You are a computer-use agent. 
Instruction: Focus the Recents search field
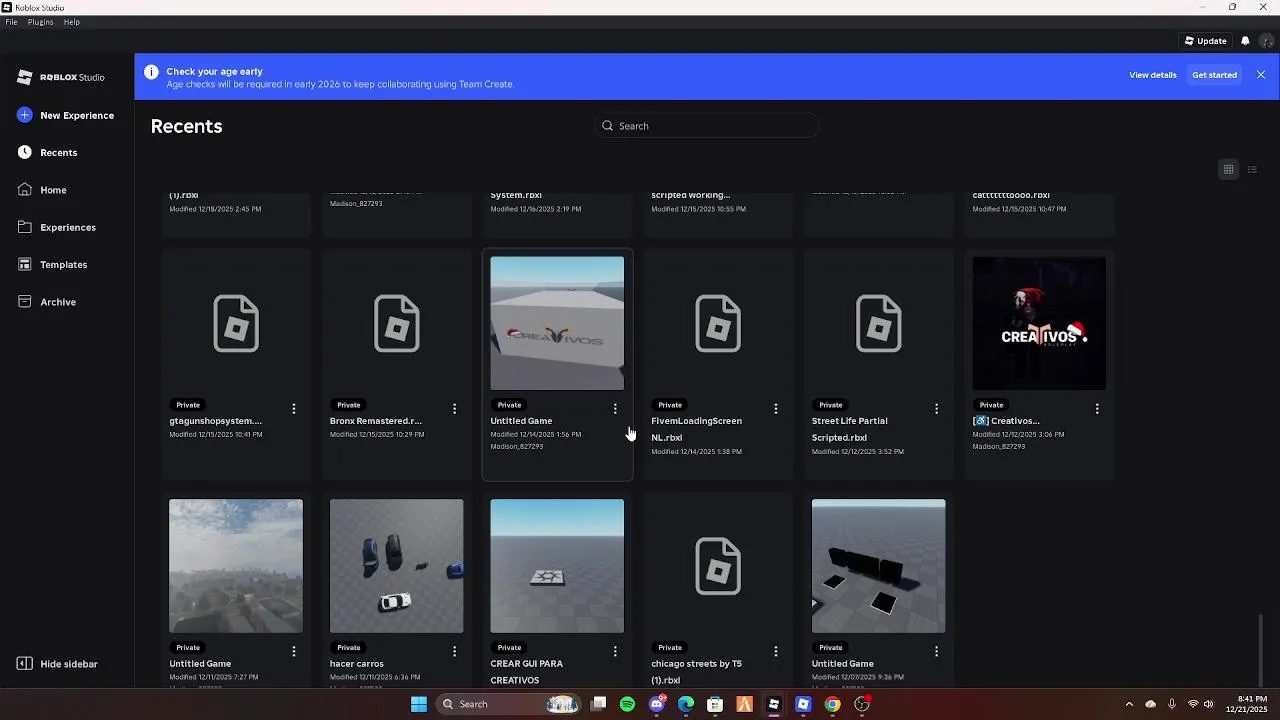pyautogui.click(x=707, y=126)
